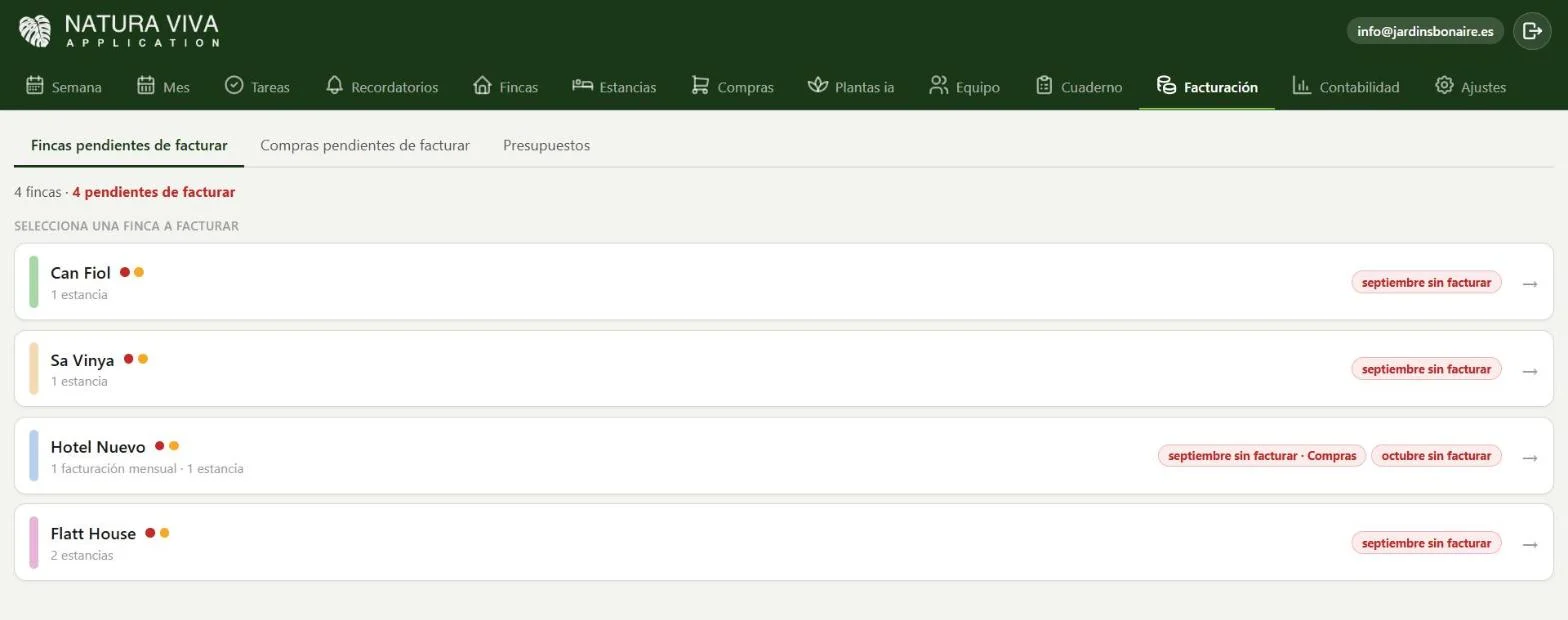Click the 'SELECCIONA UNA FINCA A FACTURAR' heading
Viewport: 1568px width, 620px height.
point(126,226)
